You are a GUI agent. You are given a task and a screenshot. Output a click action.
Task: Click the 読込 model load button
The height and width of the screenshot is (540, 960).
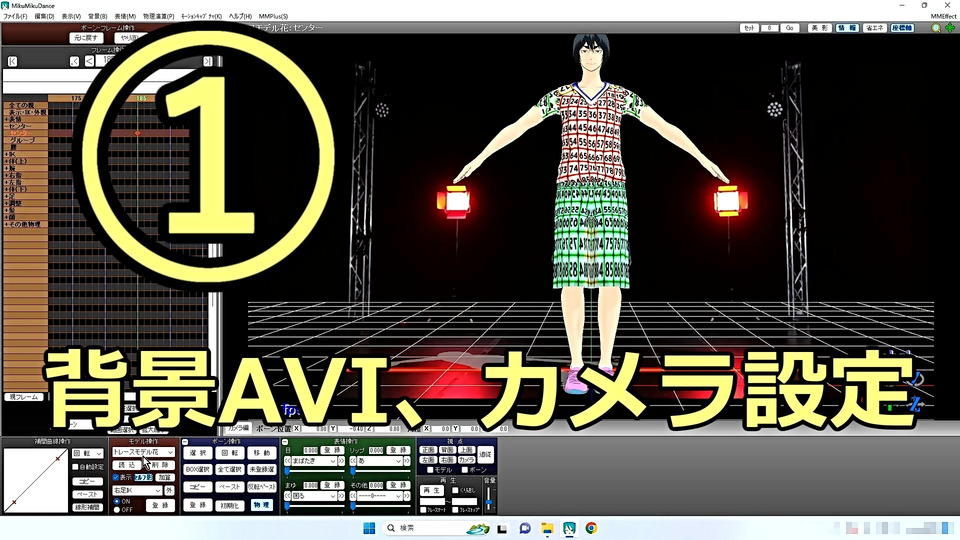tap(127, 465)
